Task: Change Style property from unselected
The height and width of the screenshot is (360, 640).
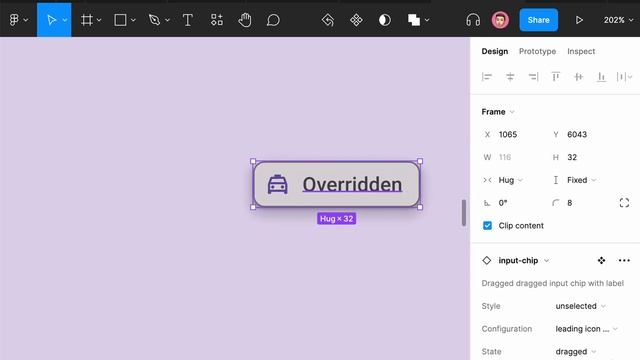Action: [580, 306]
